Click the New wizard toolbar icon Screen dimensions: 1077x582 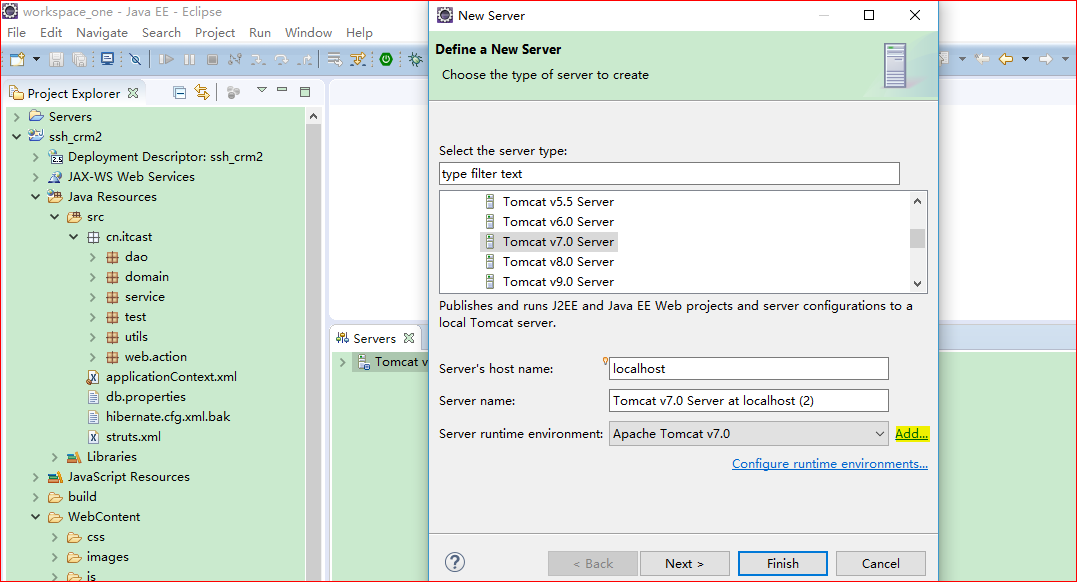pyautogui.click(x=17, y=59)
